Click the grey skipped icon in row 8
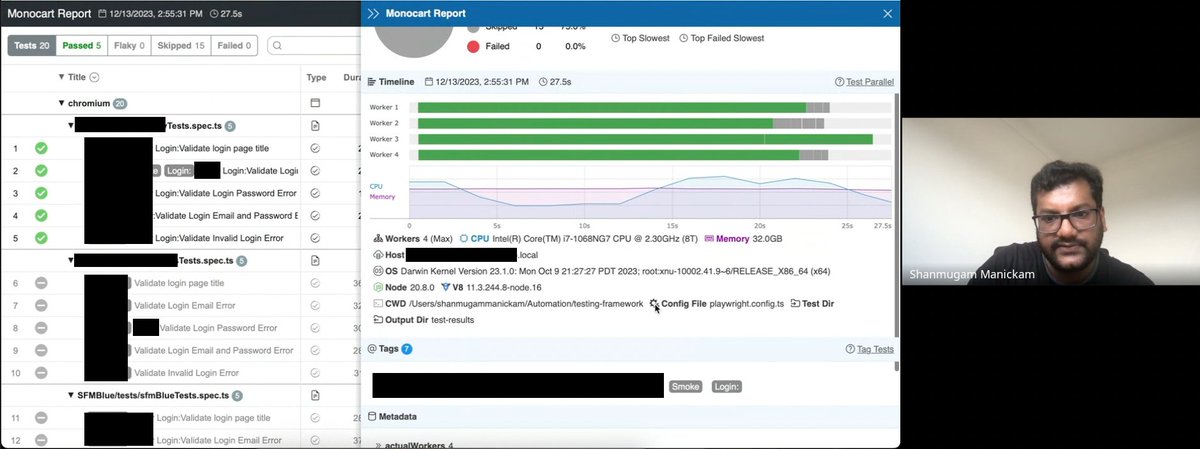Viewport: 1200px width, 449px height. (x=41, y=328)
